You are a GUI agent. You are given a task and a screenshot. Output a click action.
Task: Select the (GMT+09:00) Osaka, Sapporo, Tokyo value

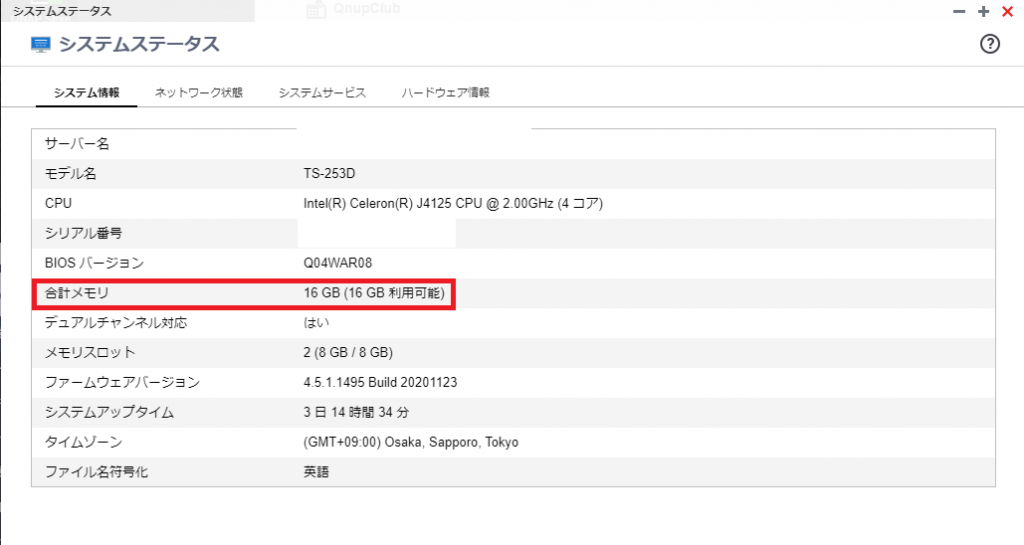pyautogui.click(x=411, y=442)
